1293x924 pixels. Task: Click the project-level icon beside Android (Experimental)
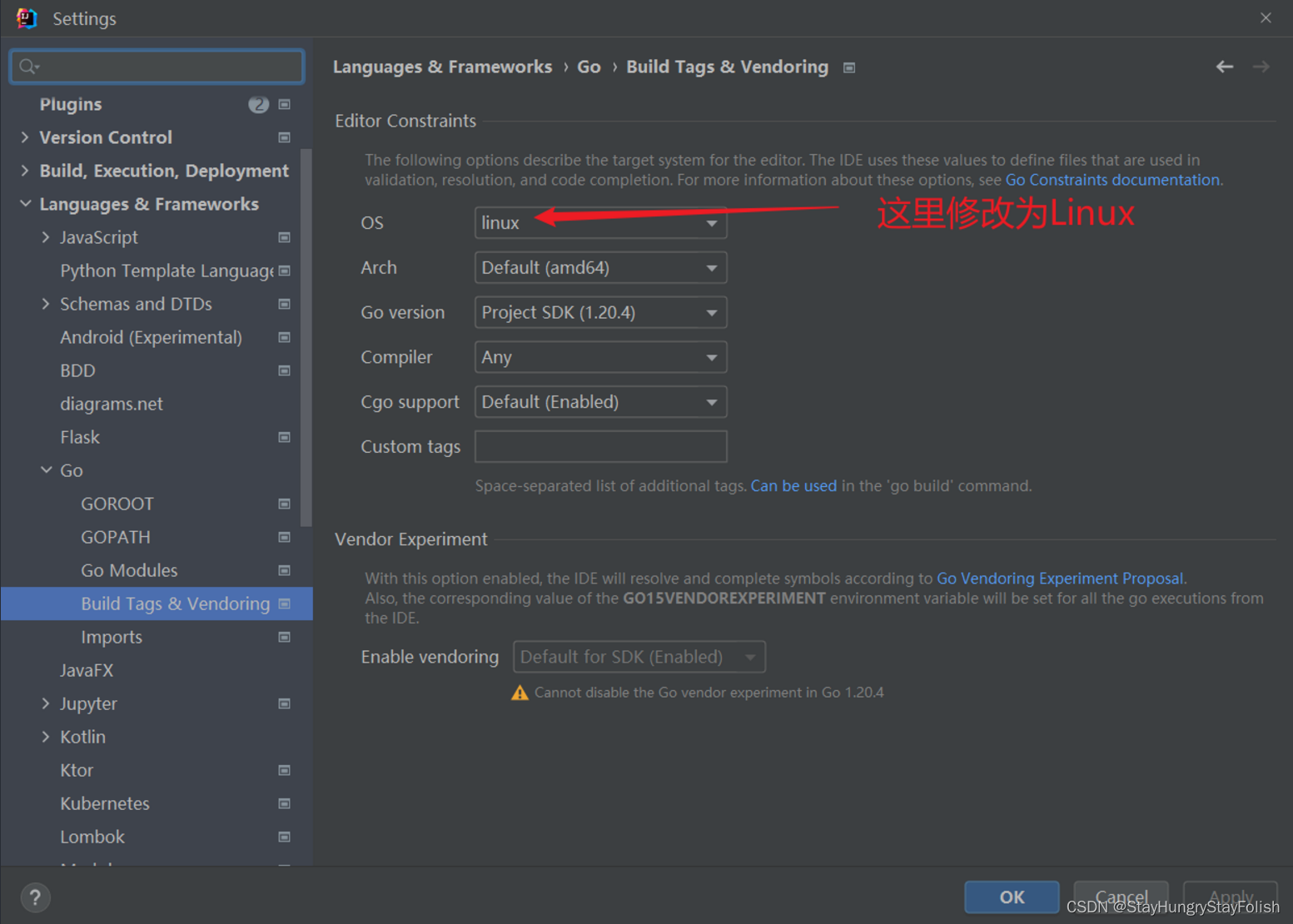pos(284,337)
